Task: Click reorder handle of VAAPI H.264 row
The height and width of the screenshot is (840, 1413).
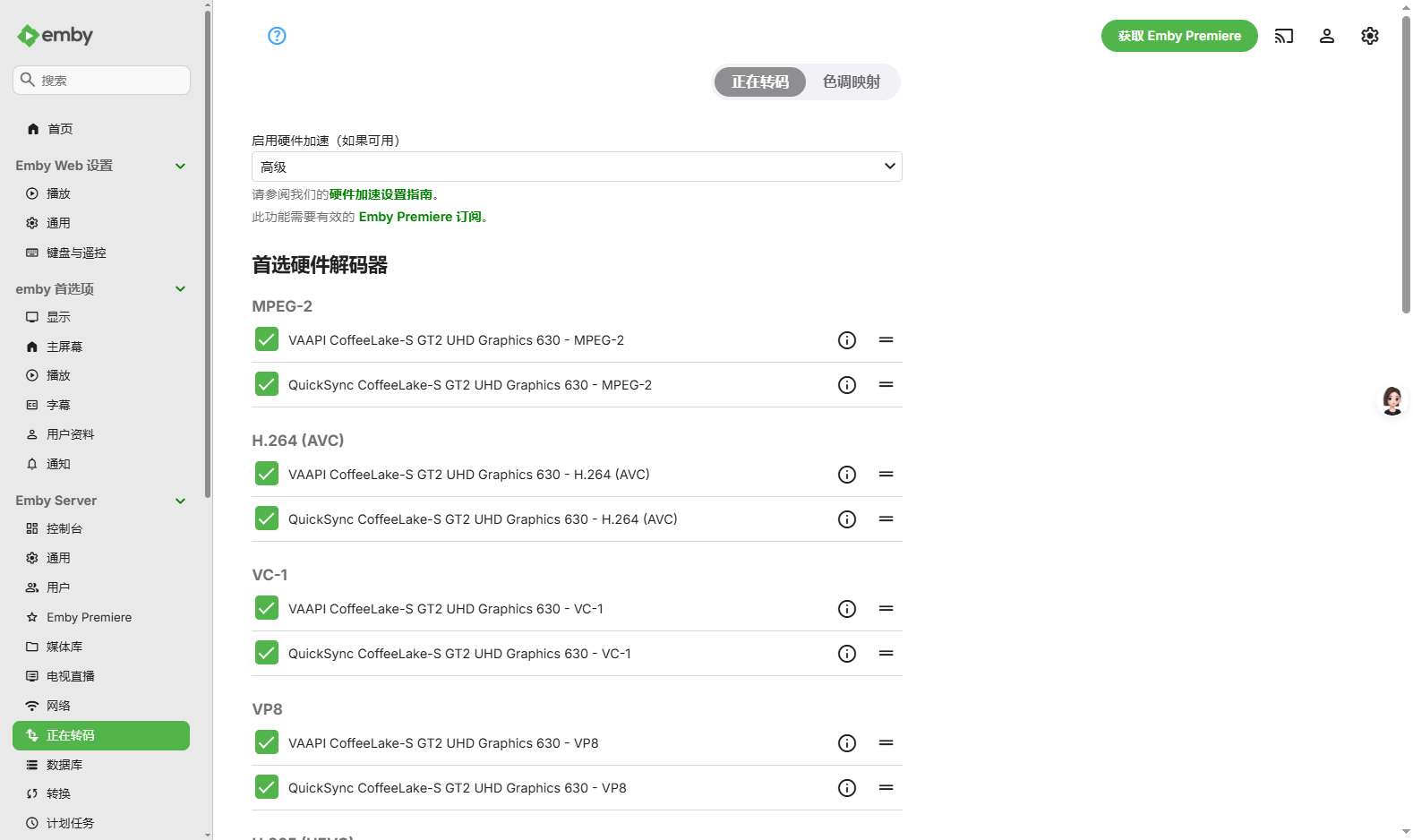Action: coord(886,475)
